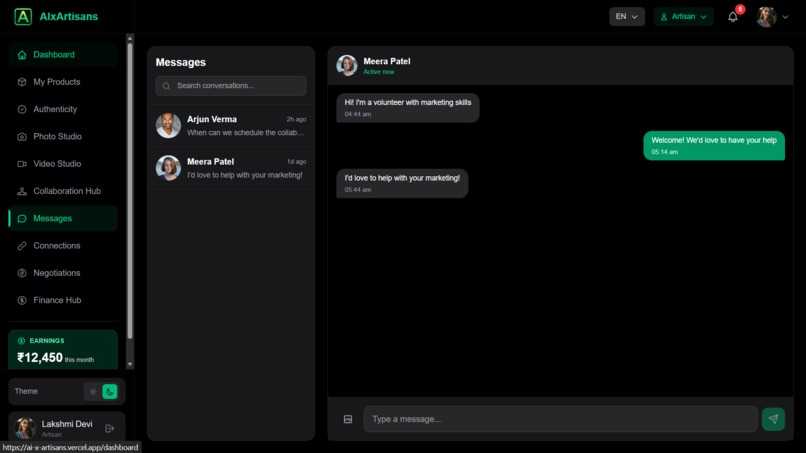
Task: Click the sidebar scrollbar up arrow
Action: pos(130,39)
